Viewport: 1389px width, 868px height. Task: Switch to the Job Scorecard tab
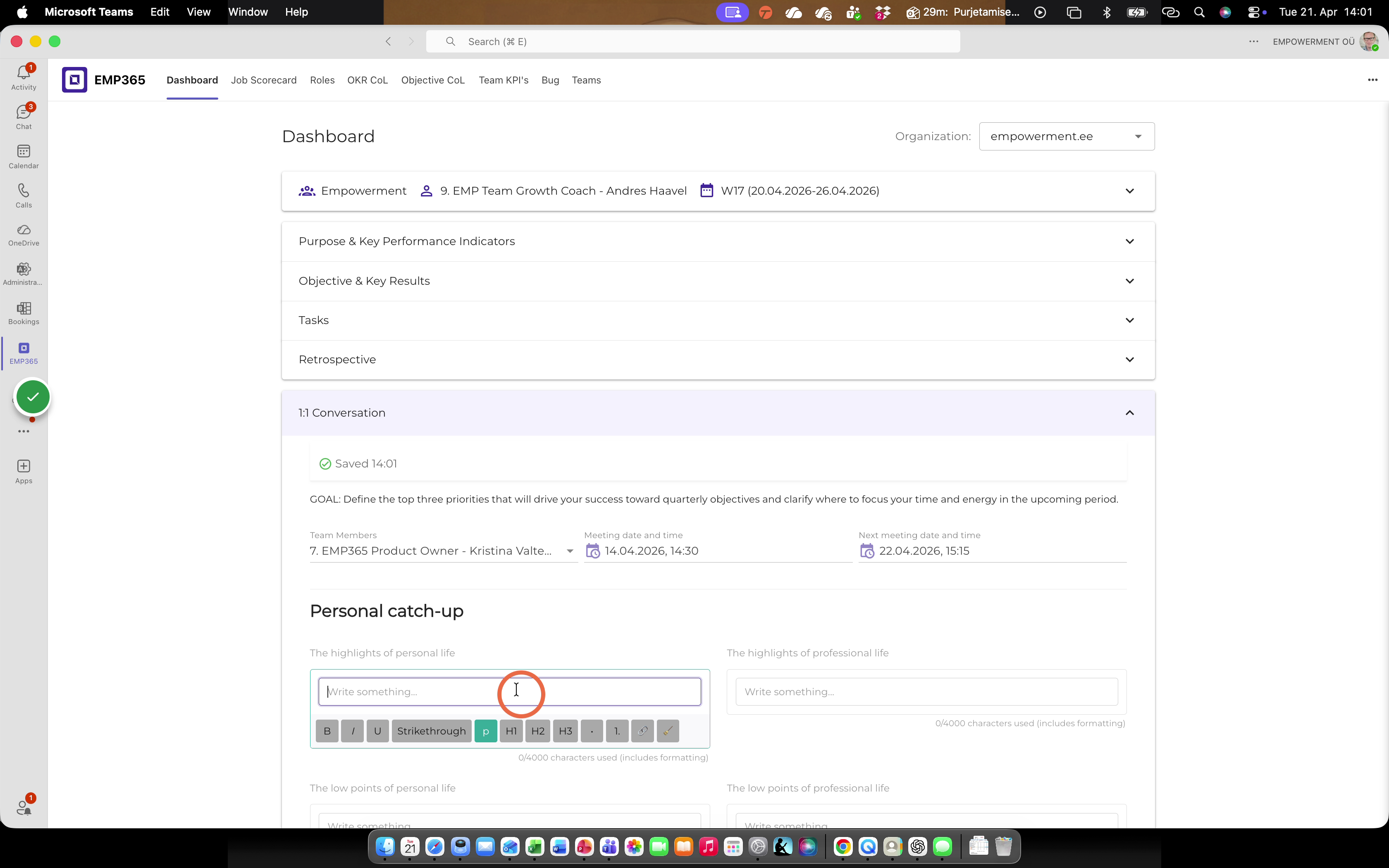pos(263,80)
